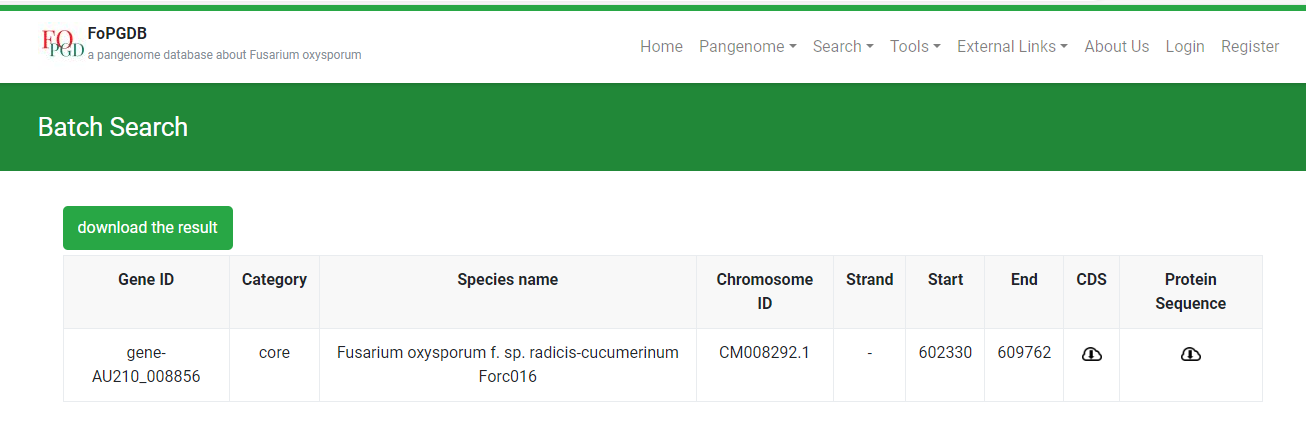Go to the Home page
Image resolution: width=1306 pixels, height=428 pixels.
(661, 46)
